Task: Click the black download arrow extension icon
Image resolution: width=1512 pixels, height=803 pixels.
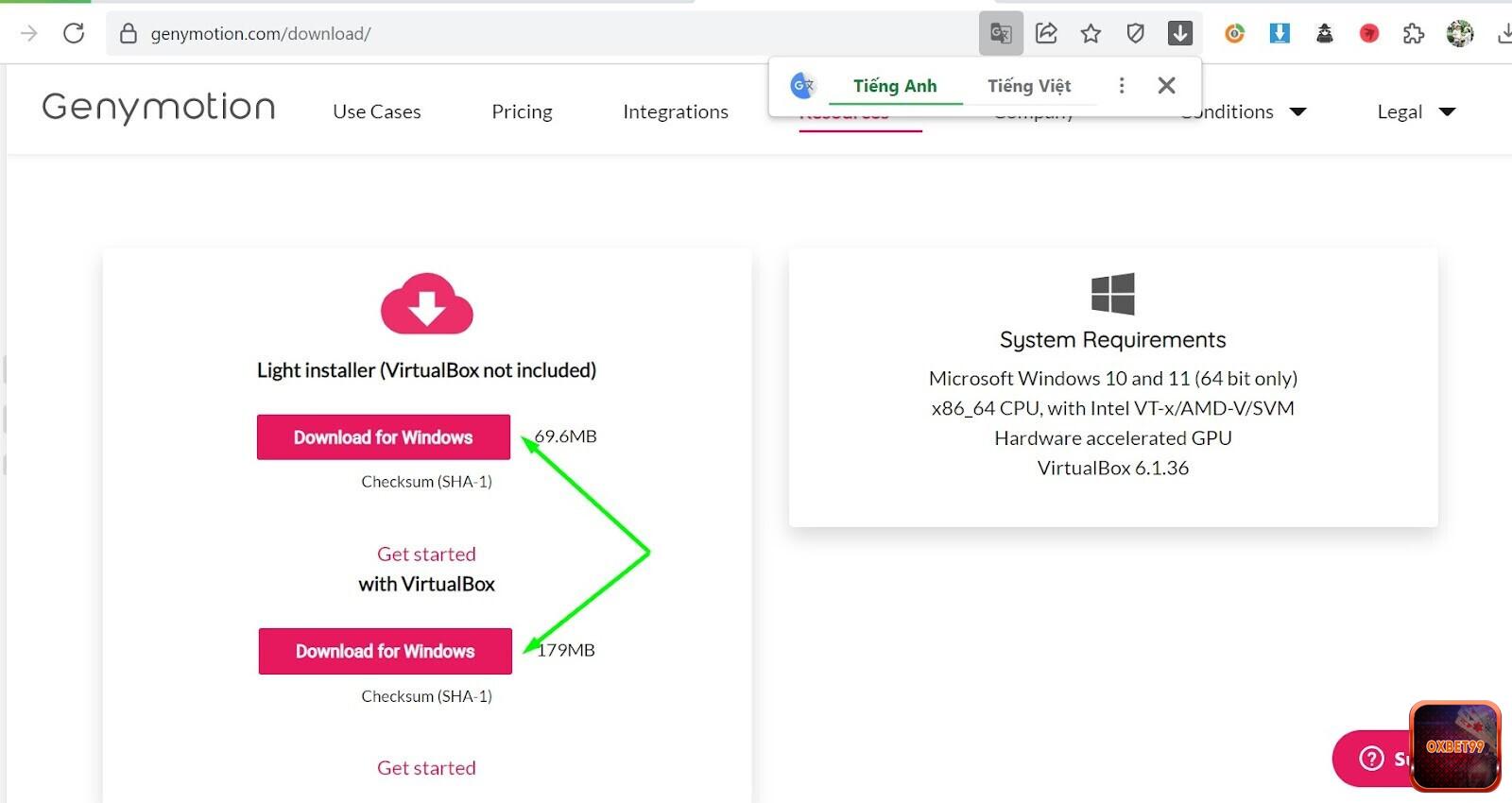Action: tap(1180, 33)
